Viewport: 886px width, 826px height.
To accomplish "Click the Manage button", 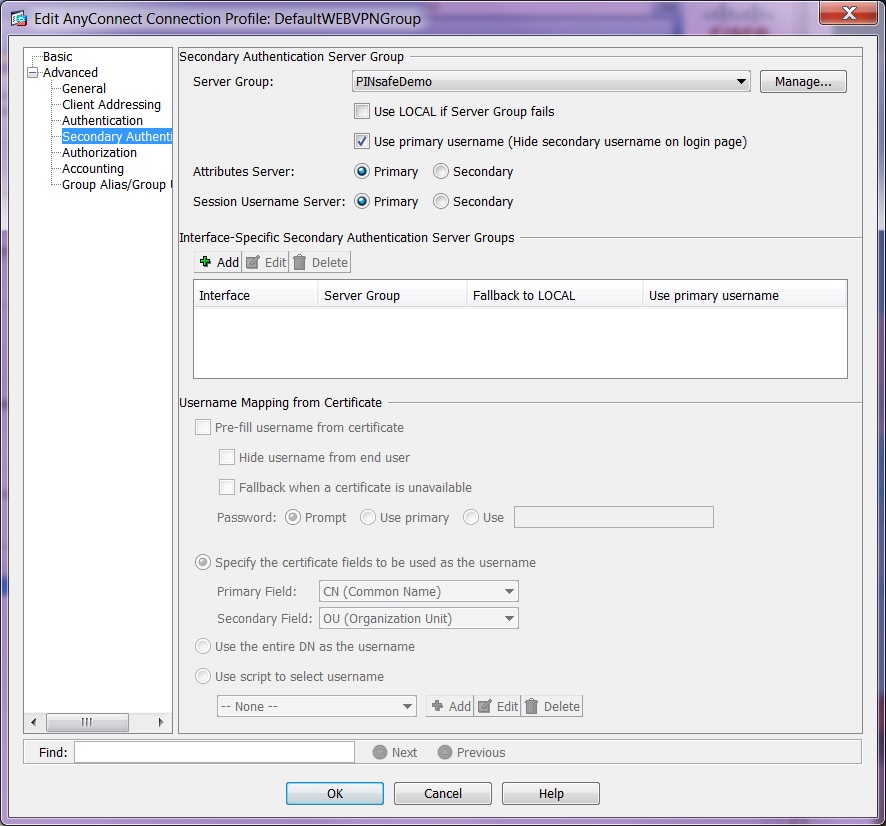I will pyautogui.click(x=802, y=81).
